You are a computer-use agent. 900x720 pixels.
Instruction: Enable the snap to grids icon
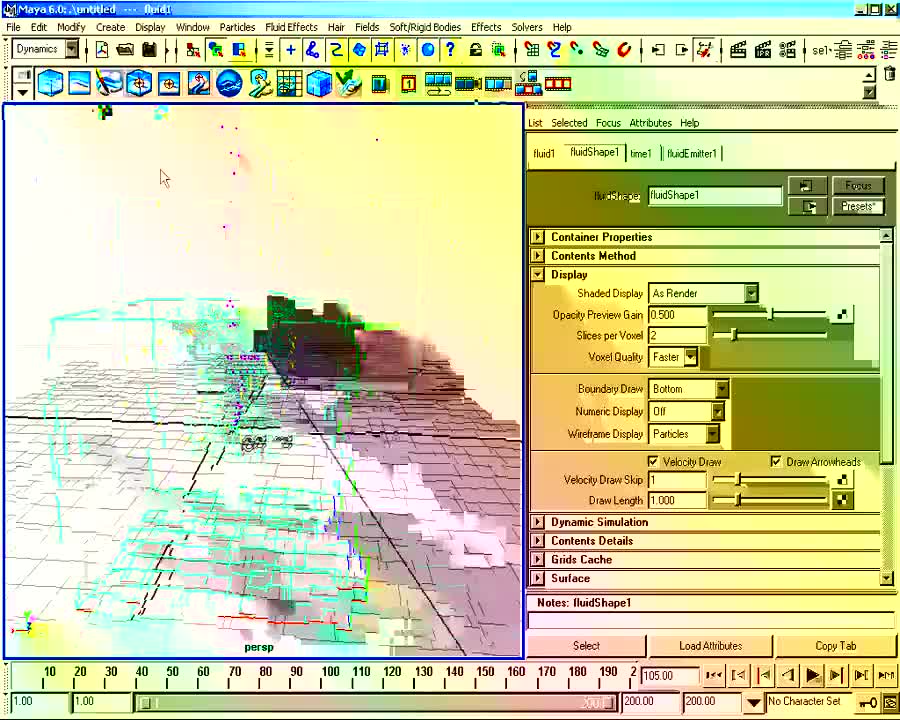pyautogui.click(x=532, y=49)
